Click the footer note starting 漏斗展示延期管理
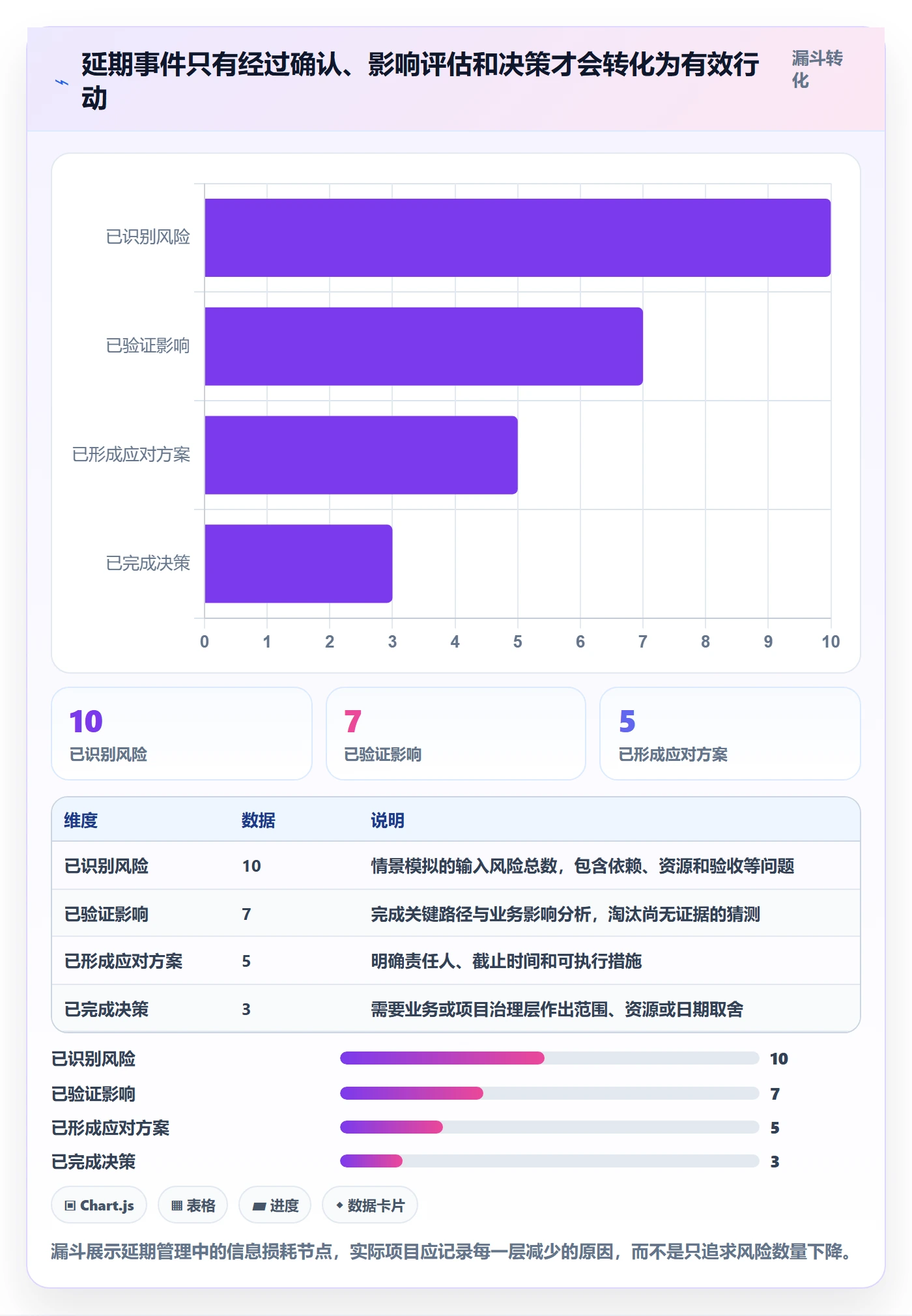The width and height of the screenshot is (912, 1316). coord(451,1252)
